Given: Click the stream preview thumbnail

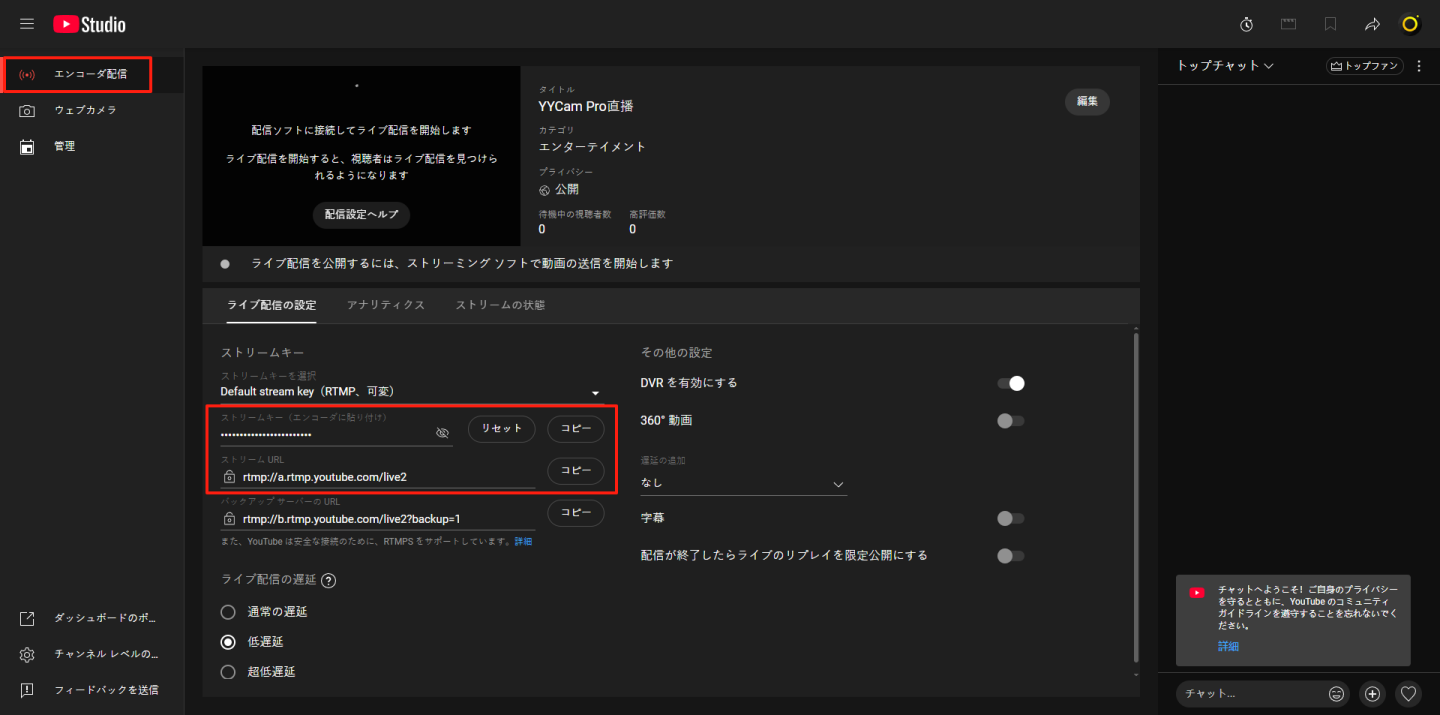Looking at the screenshot, I should click(x=361, y=156).
